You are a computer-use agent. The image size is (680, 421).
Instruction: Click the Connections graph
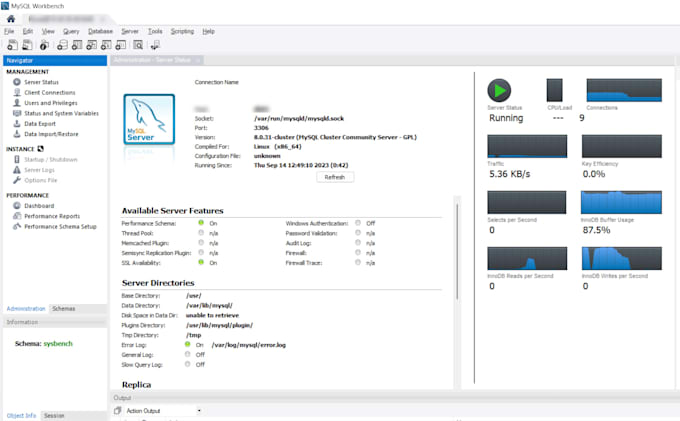point(624,90)
